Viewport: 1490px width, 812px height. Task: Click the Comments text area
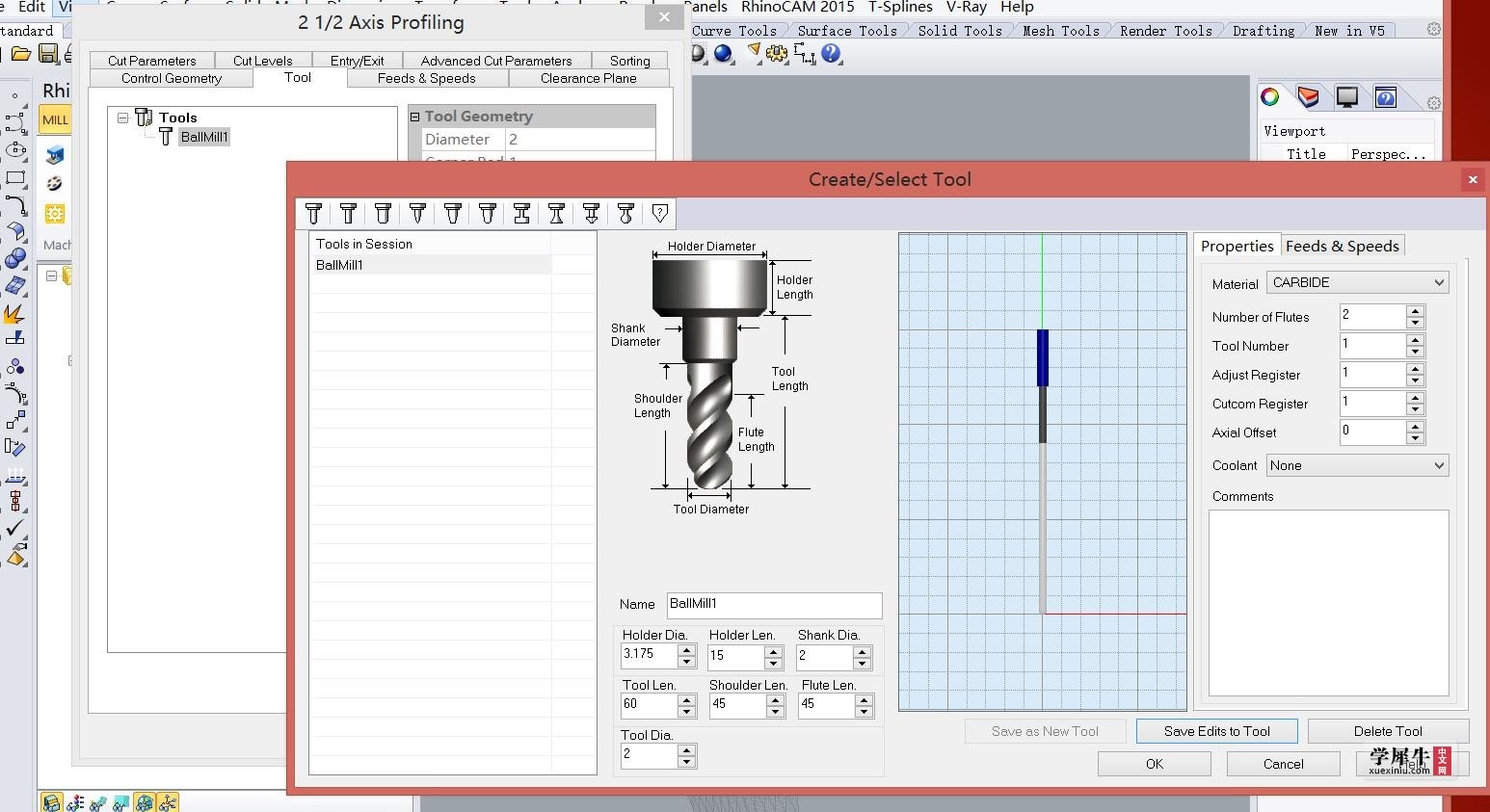click(x=1329, y=603)
